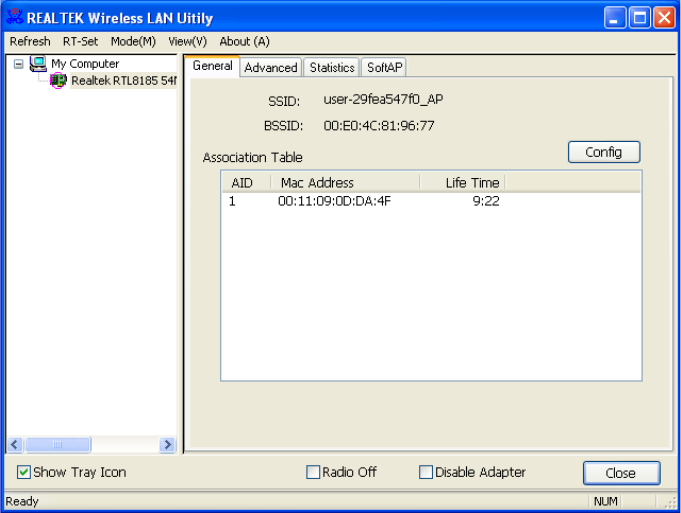Image resolution: width=681 pixels, height=513 pixels.
Task: Click the AID column header
Action: (x=246, y=182)
